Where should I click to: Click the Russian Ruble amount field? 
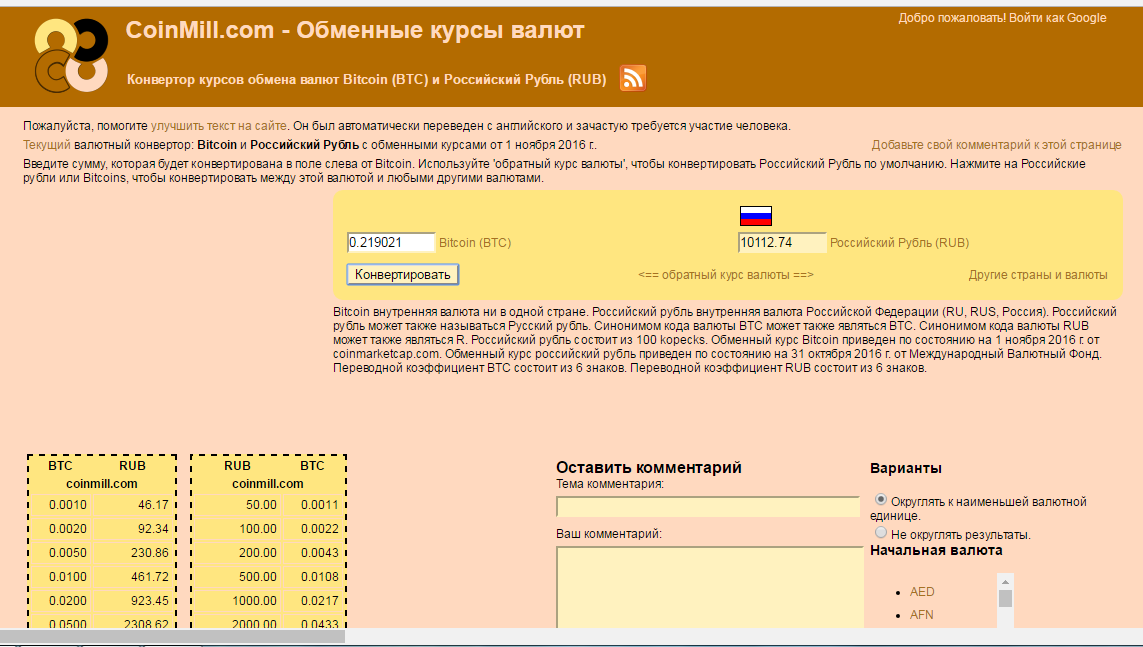tap(781, 242)
